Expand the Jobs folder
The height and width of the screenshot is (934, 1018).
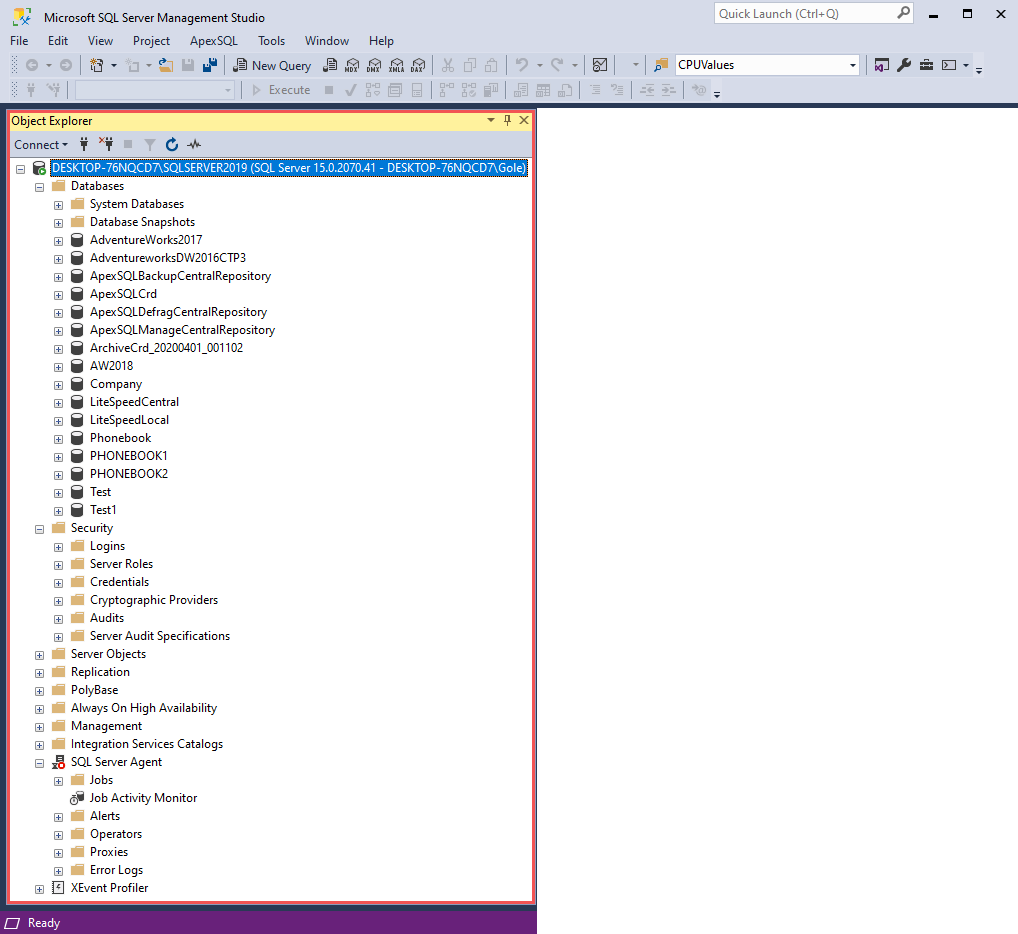click(x=58, y=781)
